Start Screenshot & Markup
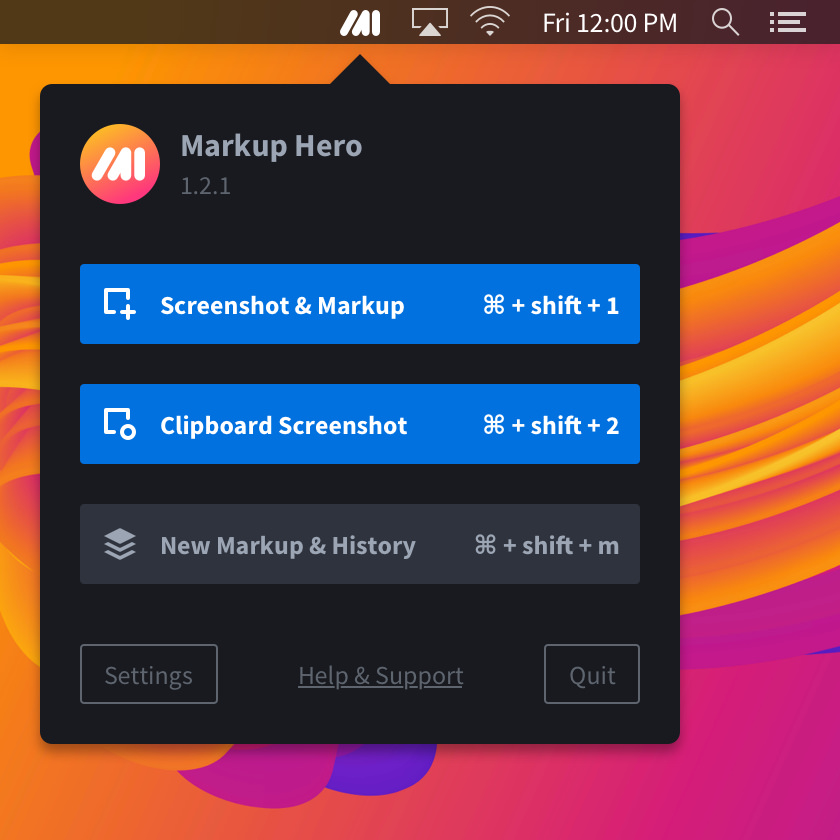 (x=282, y=305)
